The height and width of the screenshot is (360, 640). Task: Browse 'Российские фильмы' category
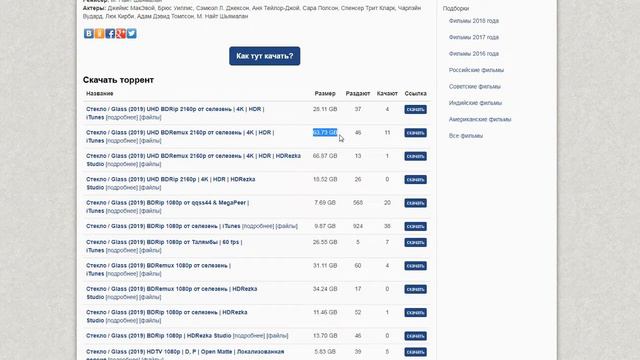coord(476,70)
